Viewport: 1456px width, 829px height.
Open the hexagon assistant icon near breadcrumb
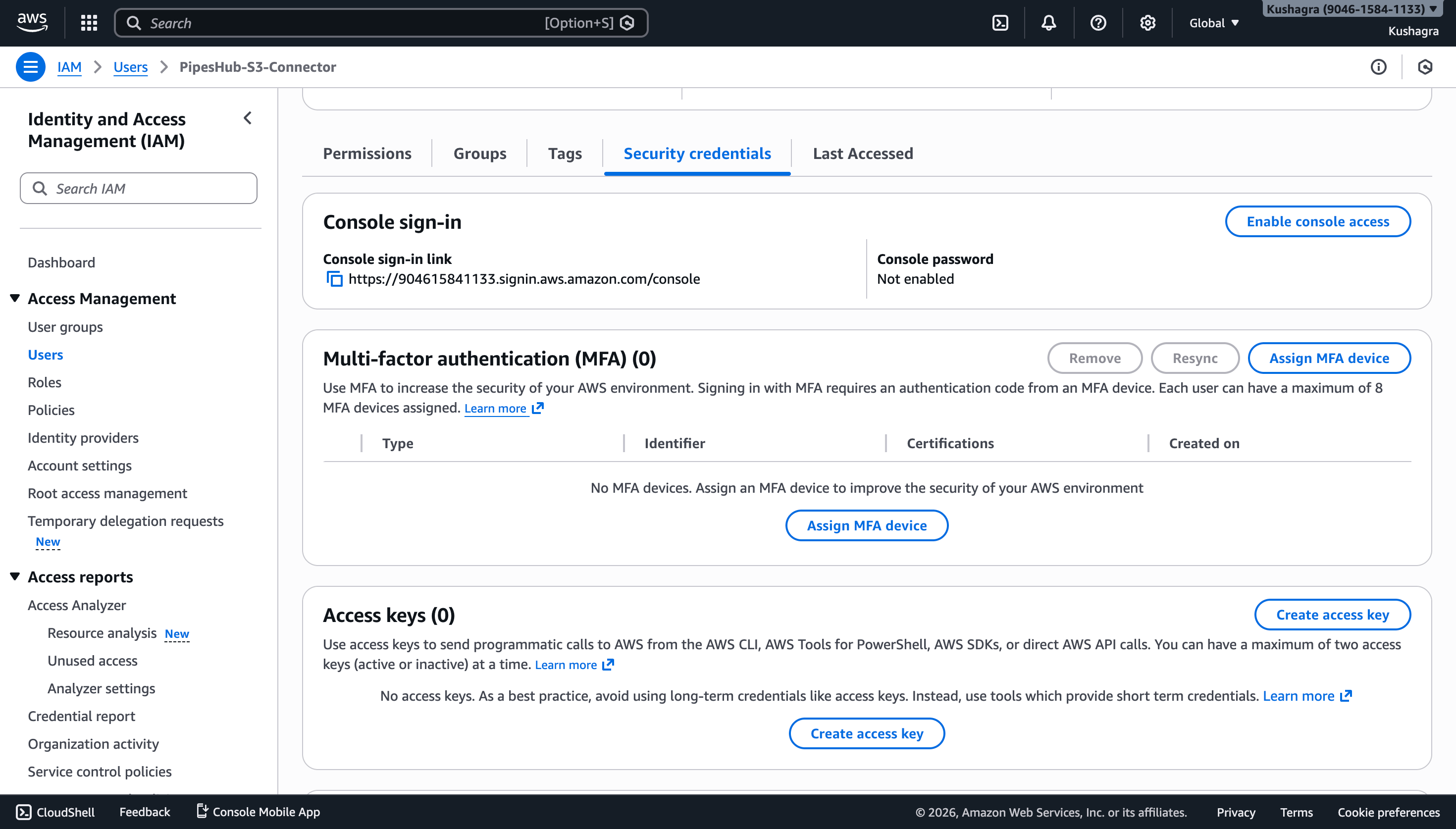point(1425,67)
